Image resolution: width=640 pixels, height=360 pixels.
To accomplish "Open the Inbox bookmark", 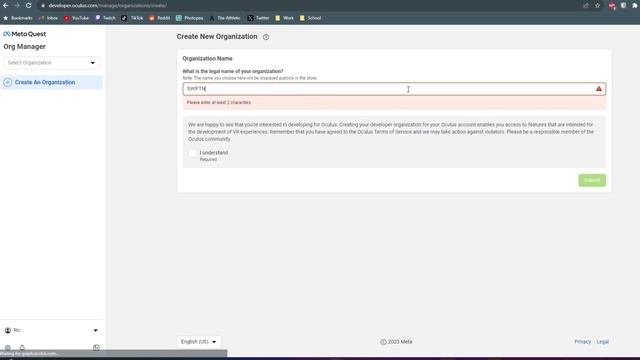I will point(48,18).
